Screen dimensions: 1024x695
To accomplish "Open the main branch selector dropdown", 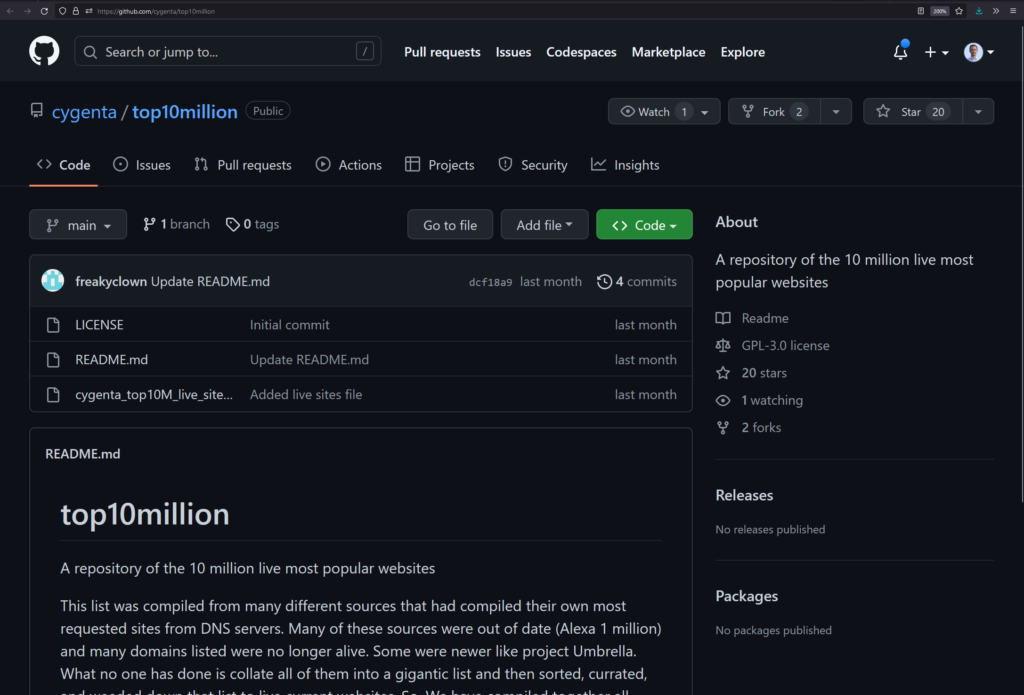I will point(78,225).
